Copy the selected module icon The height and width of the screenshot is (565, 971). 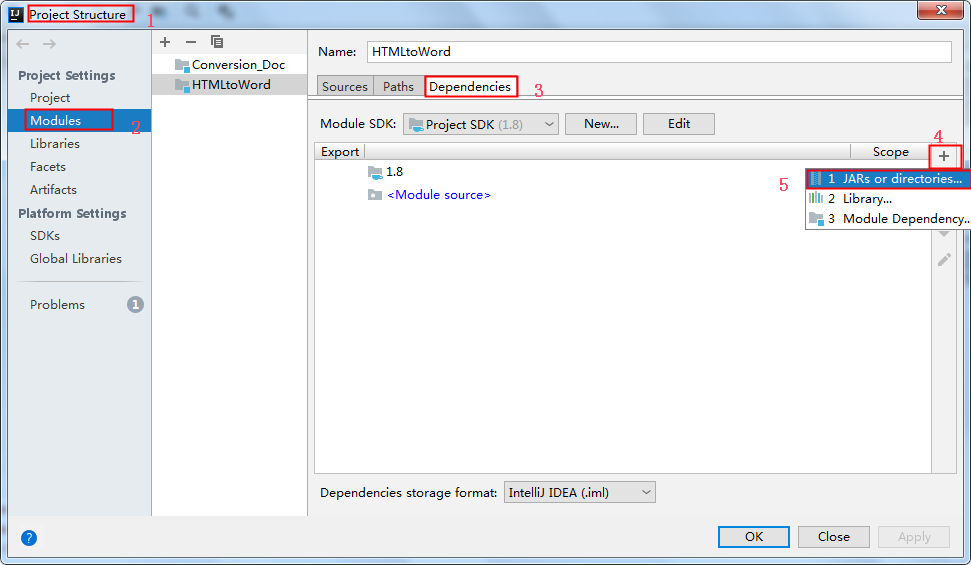pos(217,42)
